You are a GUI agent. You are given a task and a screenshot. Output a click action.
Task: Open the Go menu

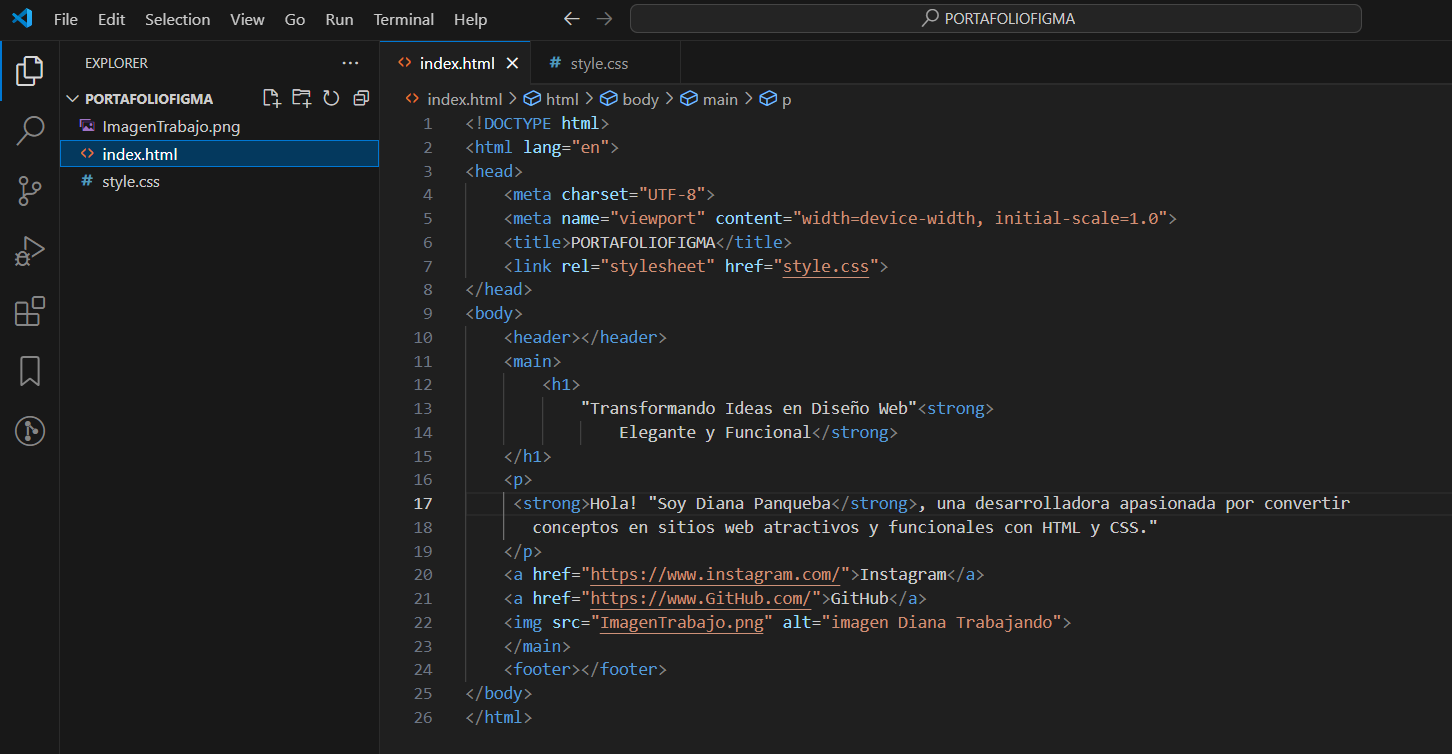click(295, 19)
